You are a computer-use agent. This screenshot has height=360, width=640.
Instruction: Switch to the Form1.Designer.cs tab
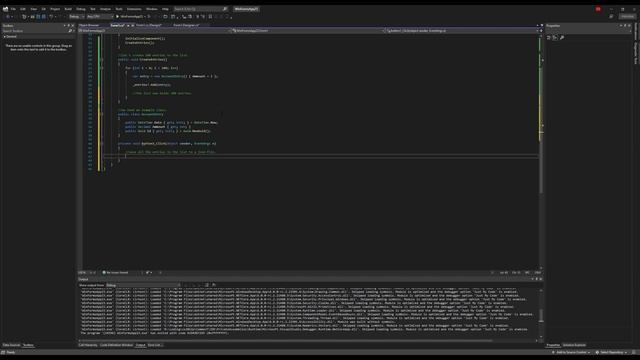pos(186,25)
